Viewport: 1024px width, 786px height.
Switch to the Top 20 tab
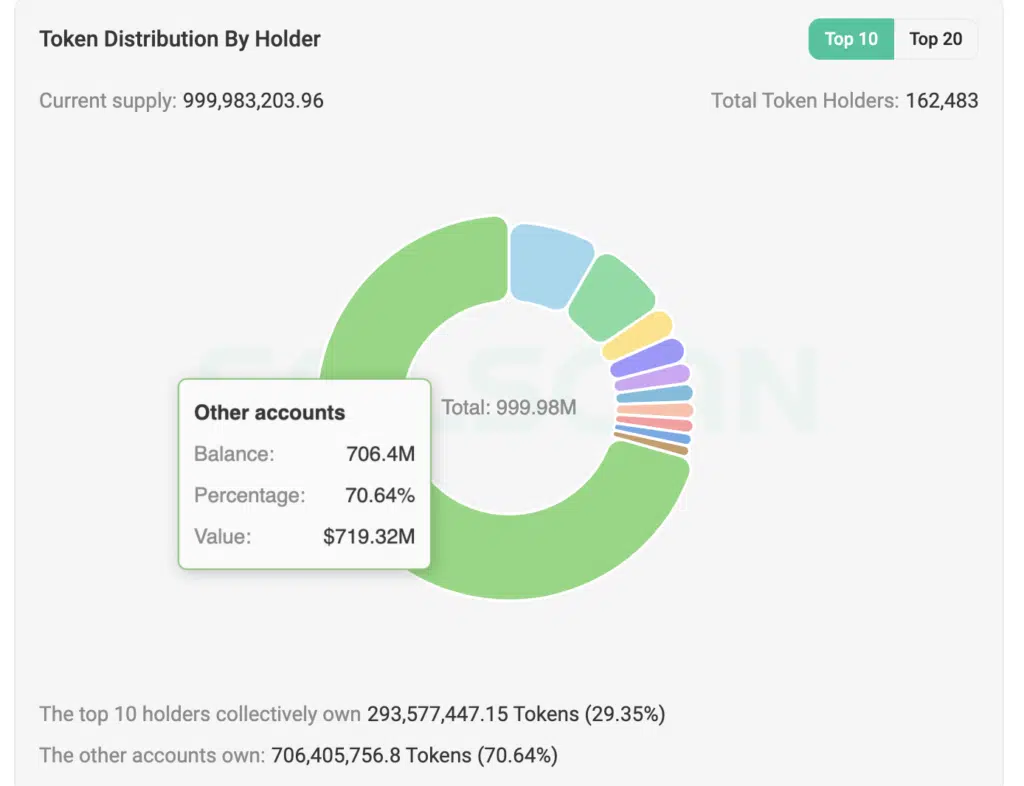(935, 40)
